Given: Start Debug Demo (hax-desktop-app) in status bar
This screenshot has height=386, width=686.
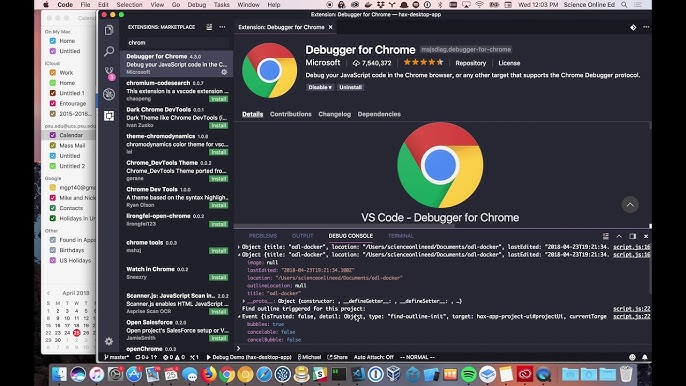Looking at the screenshot, I should pyautogui.click(x=248, y=357).
